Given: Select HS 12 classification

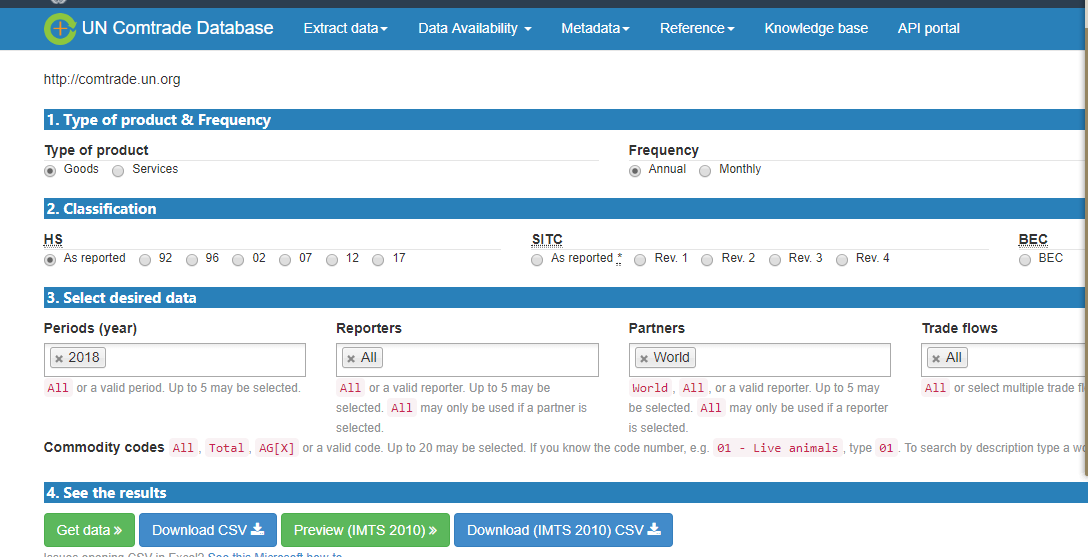Looking at the screenshot, I should pyautogui.click(x=332, y=260).
